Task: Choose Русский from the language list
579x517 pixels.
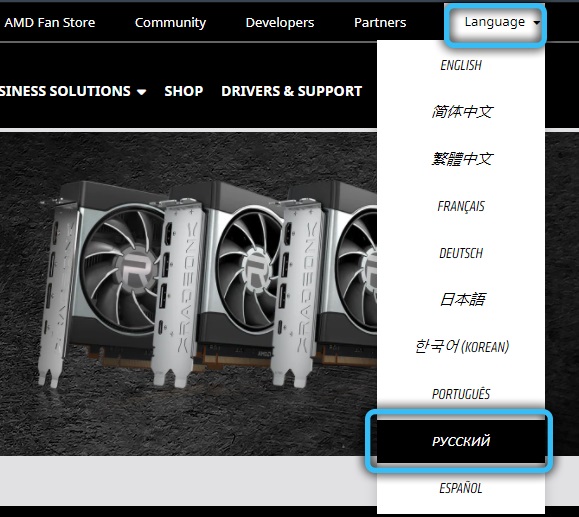Action: coord(461,441)
